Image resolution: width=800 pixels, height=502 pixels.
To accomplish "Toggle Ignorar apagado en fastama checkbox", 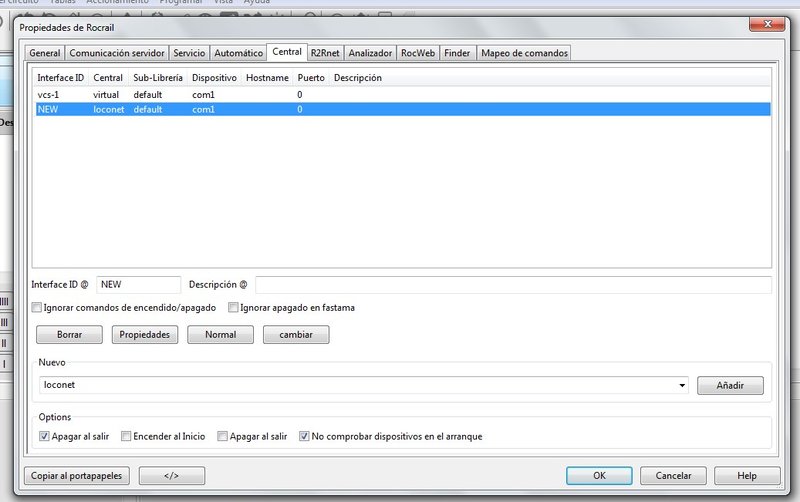I will coord(233,308).
